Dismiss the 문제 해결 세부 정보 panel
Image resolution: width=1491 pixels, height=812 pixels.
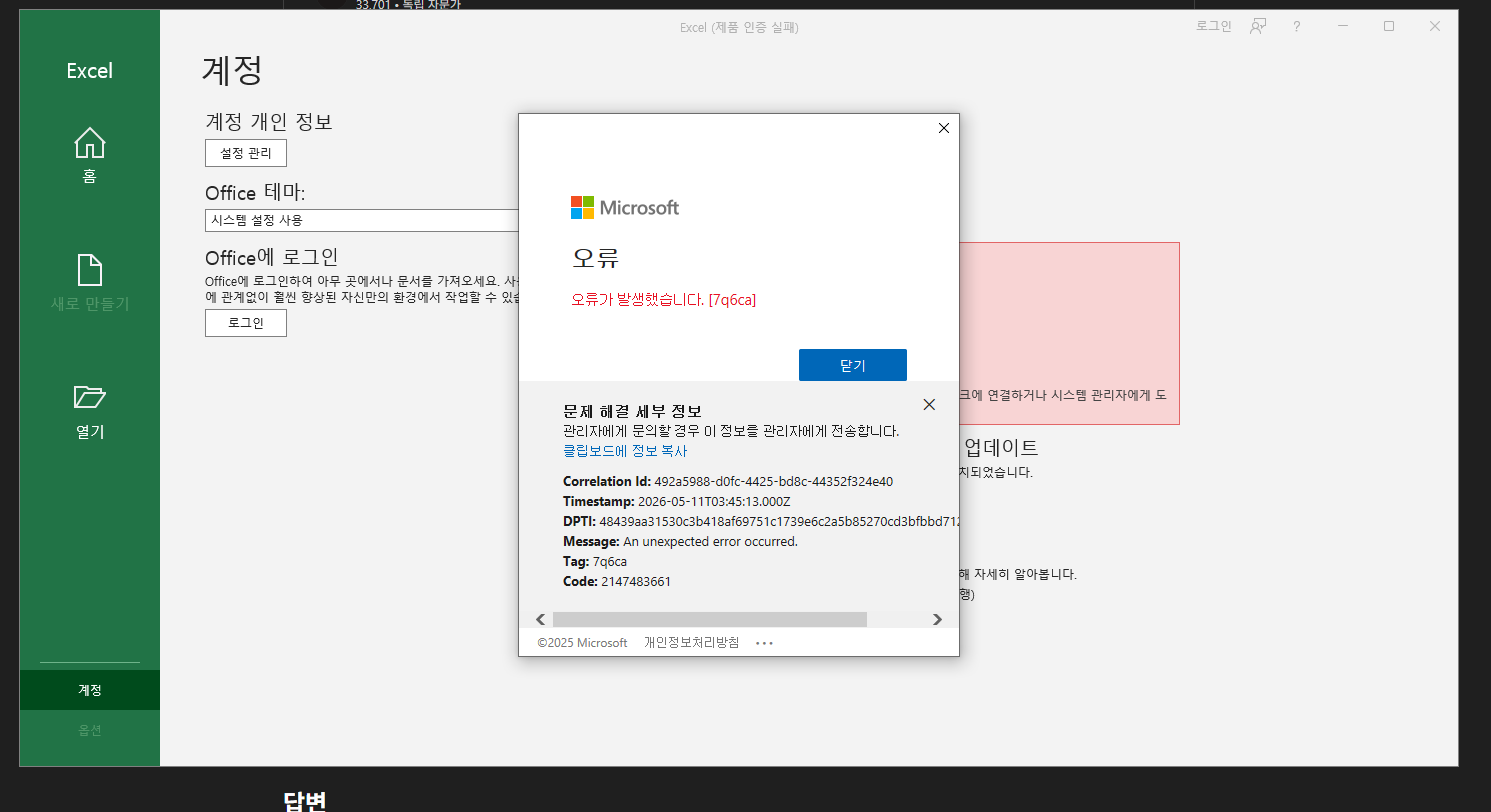pos(929,404)
